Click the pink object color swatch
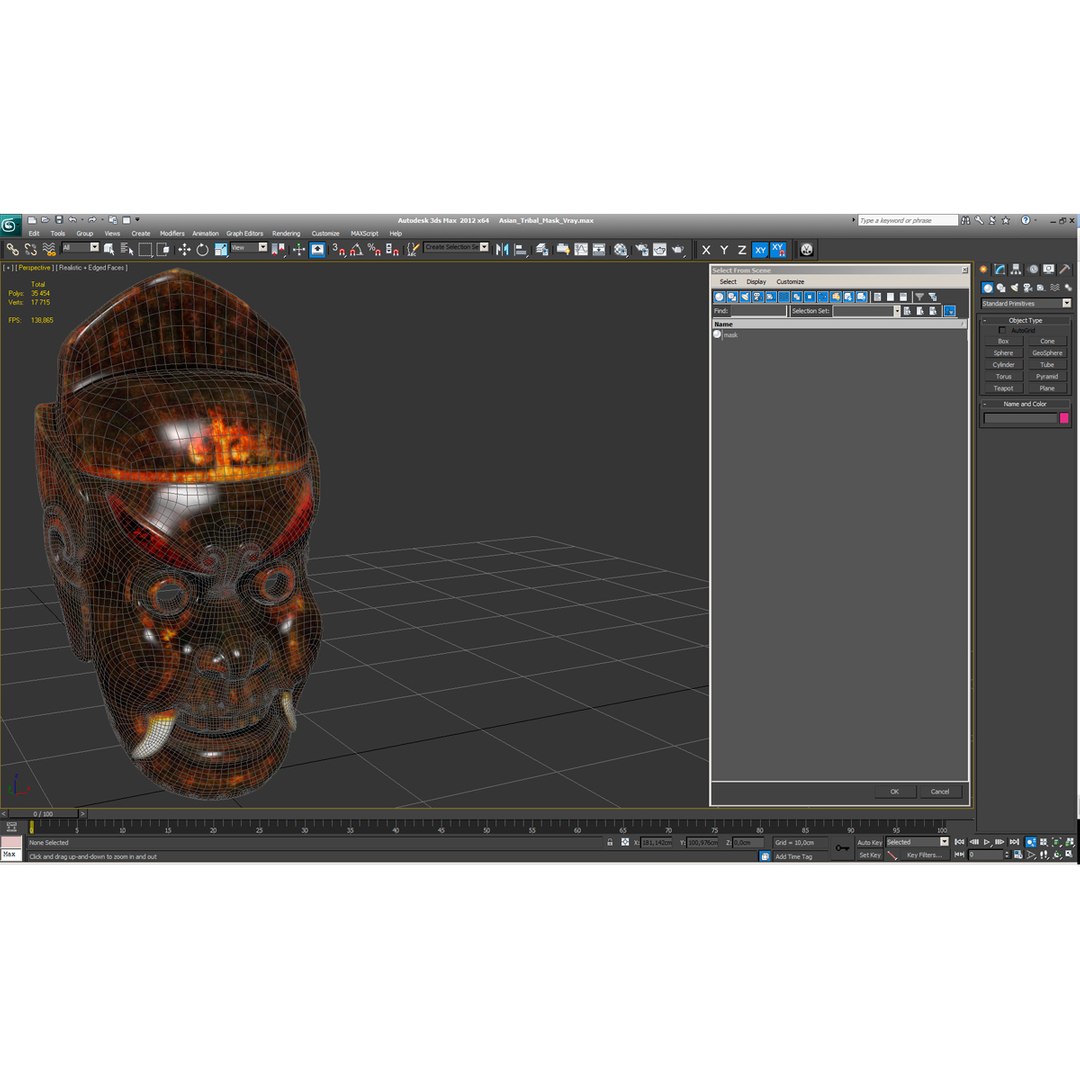Screen dimensions: 1080x1080 (x=1063, y=418)
